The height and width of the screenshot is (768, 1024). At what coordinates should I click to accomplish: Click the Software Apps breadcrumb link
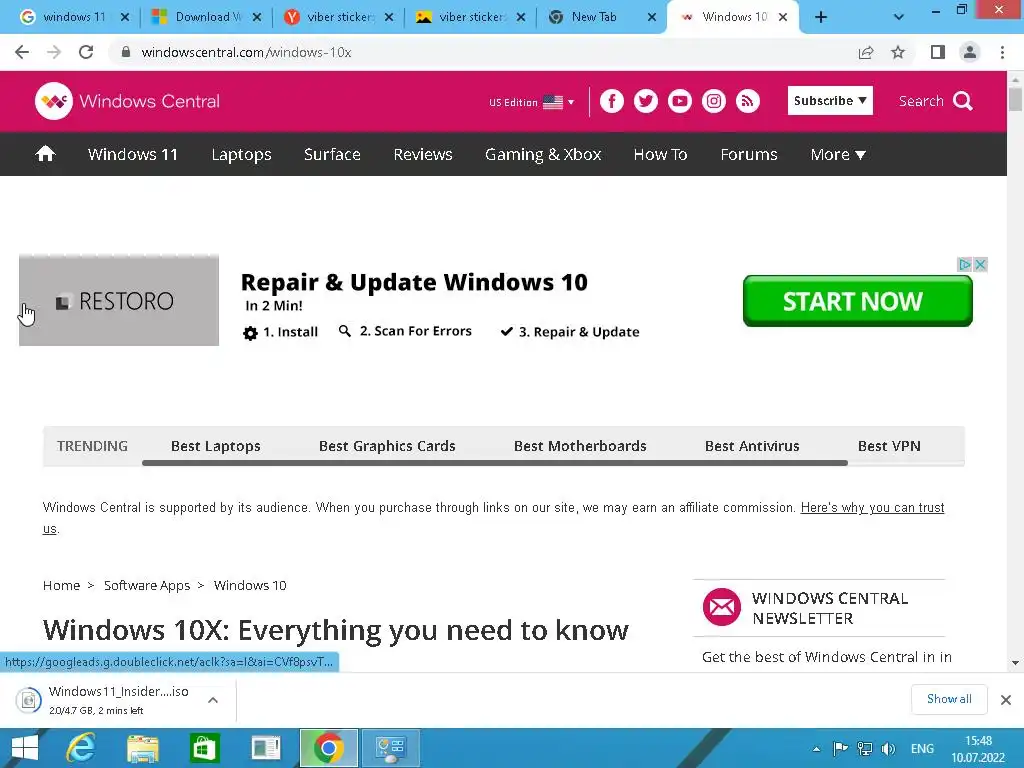point(147,585)
